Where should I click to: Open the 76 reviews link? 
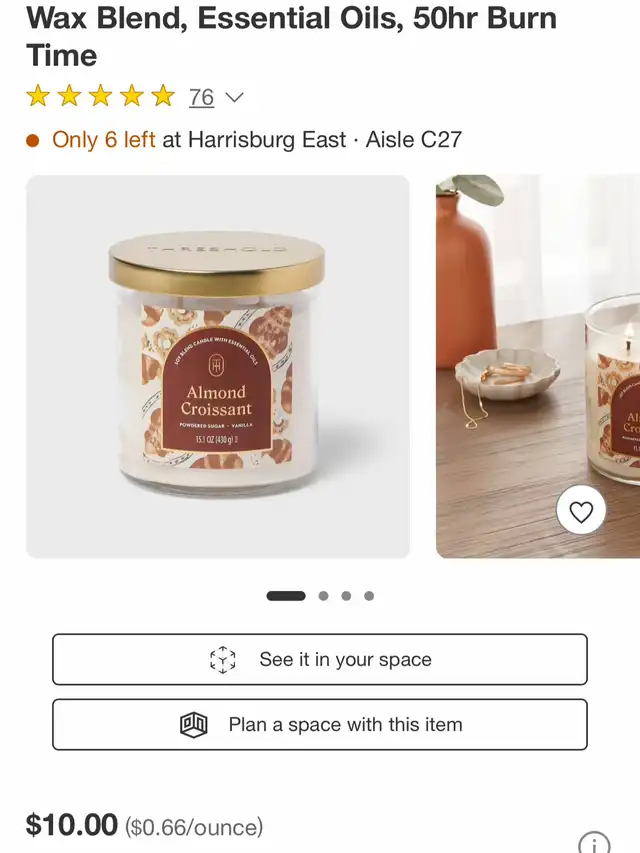click(x=201, y=97)
